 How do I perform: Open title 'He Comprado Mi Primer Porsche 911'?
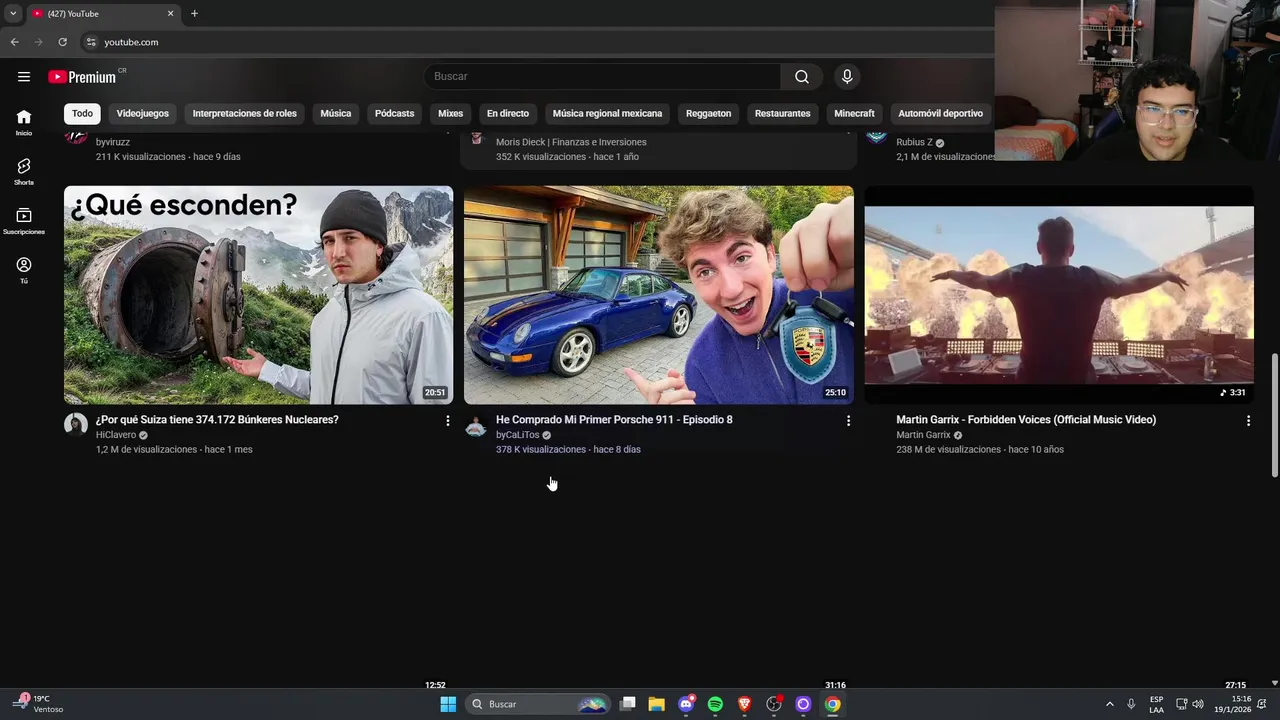pos(614,420)
